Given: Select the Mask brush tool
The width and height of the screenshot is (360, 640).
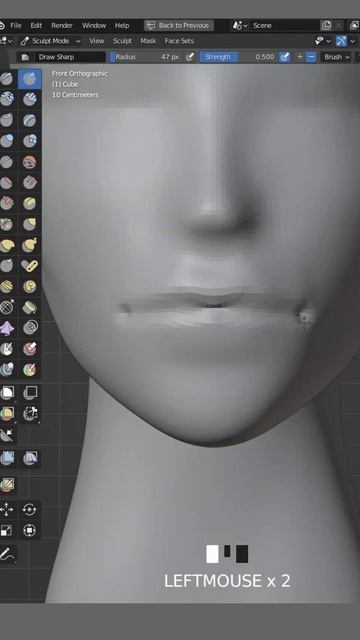Looking at the screenshot, I should 6,349.
